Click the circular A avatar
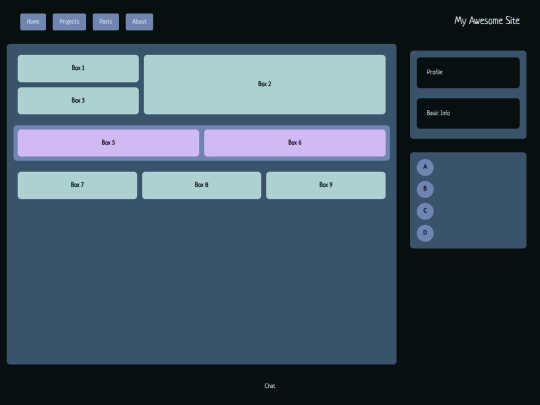The image size is (540, 405). click(x=425, y=167)
